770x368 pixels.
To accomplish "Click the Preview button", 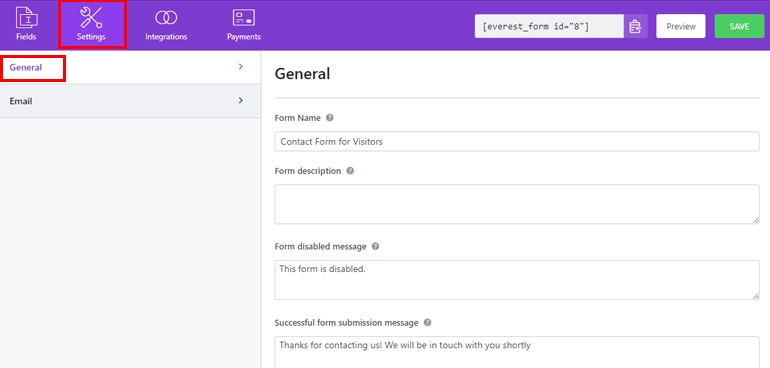I will click(x=681, y=26).
